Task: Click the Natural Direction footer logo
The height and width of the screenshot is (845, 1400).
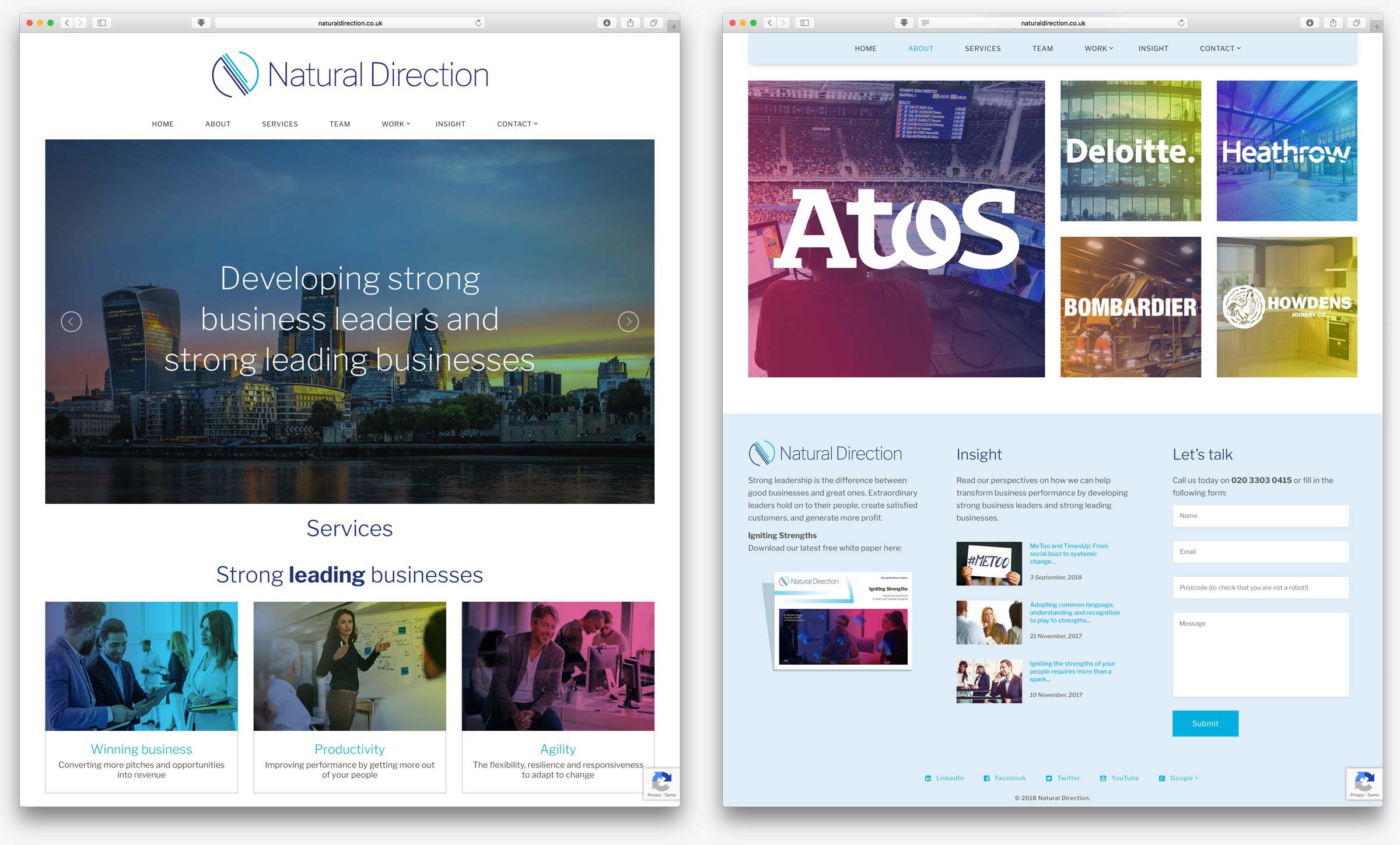Action: pyautogui.click(x=825, y=453)
